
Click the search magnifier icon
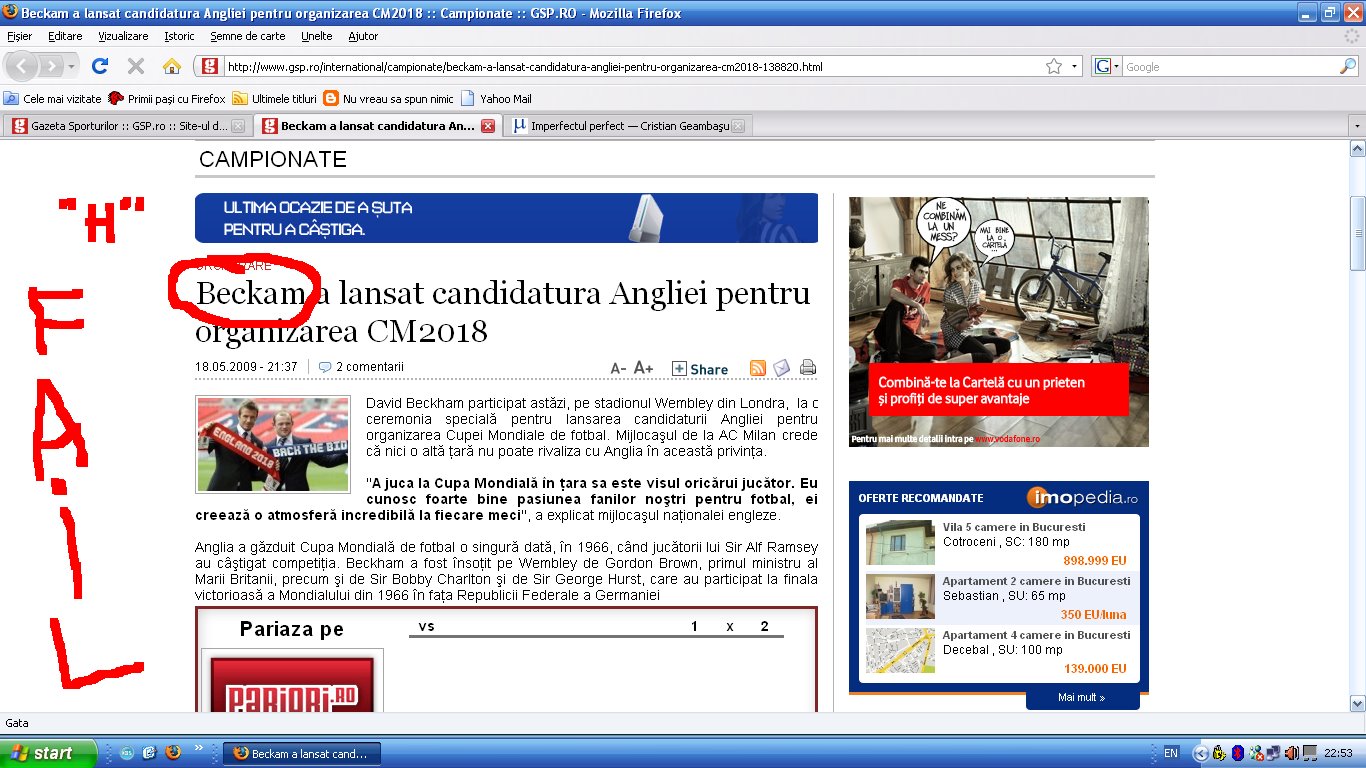coord(1348,67)
